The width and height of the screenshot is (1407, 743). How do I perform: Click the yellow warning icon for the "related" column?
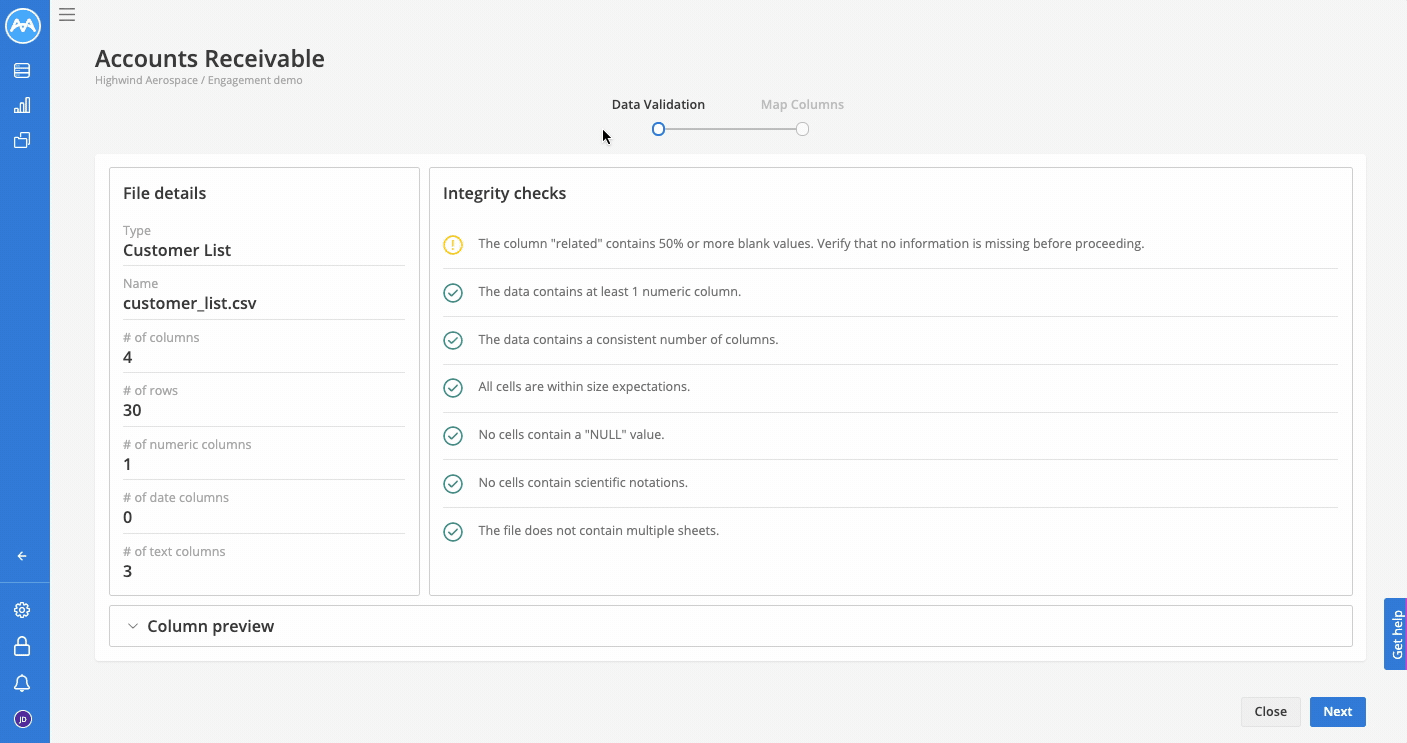[x=453, y=244]
